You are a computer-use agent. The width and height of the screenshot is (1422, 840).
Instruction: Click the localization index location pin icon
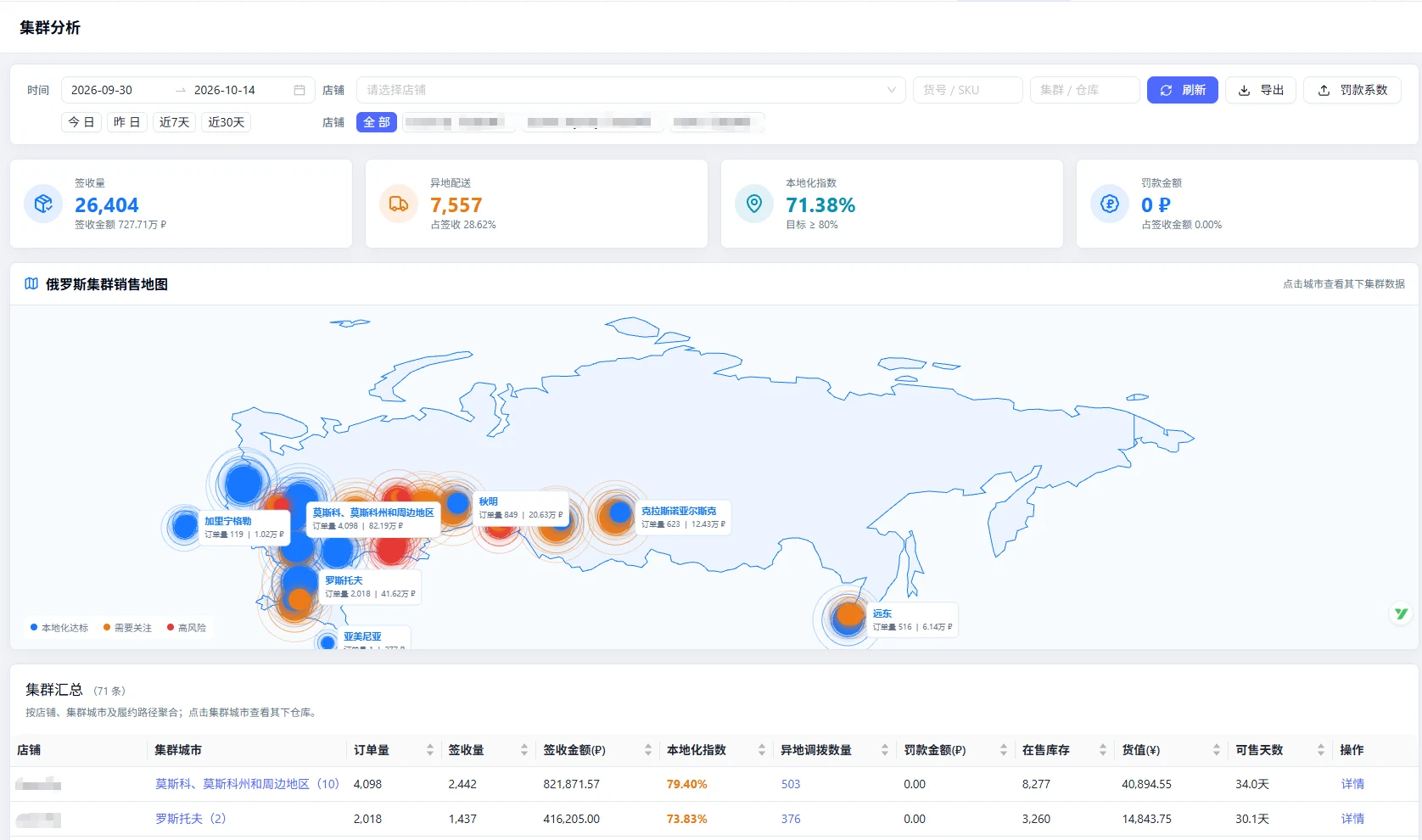[754, 204]
